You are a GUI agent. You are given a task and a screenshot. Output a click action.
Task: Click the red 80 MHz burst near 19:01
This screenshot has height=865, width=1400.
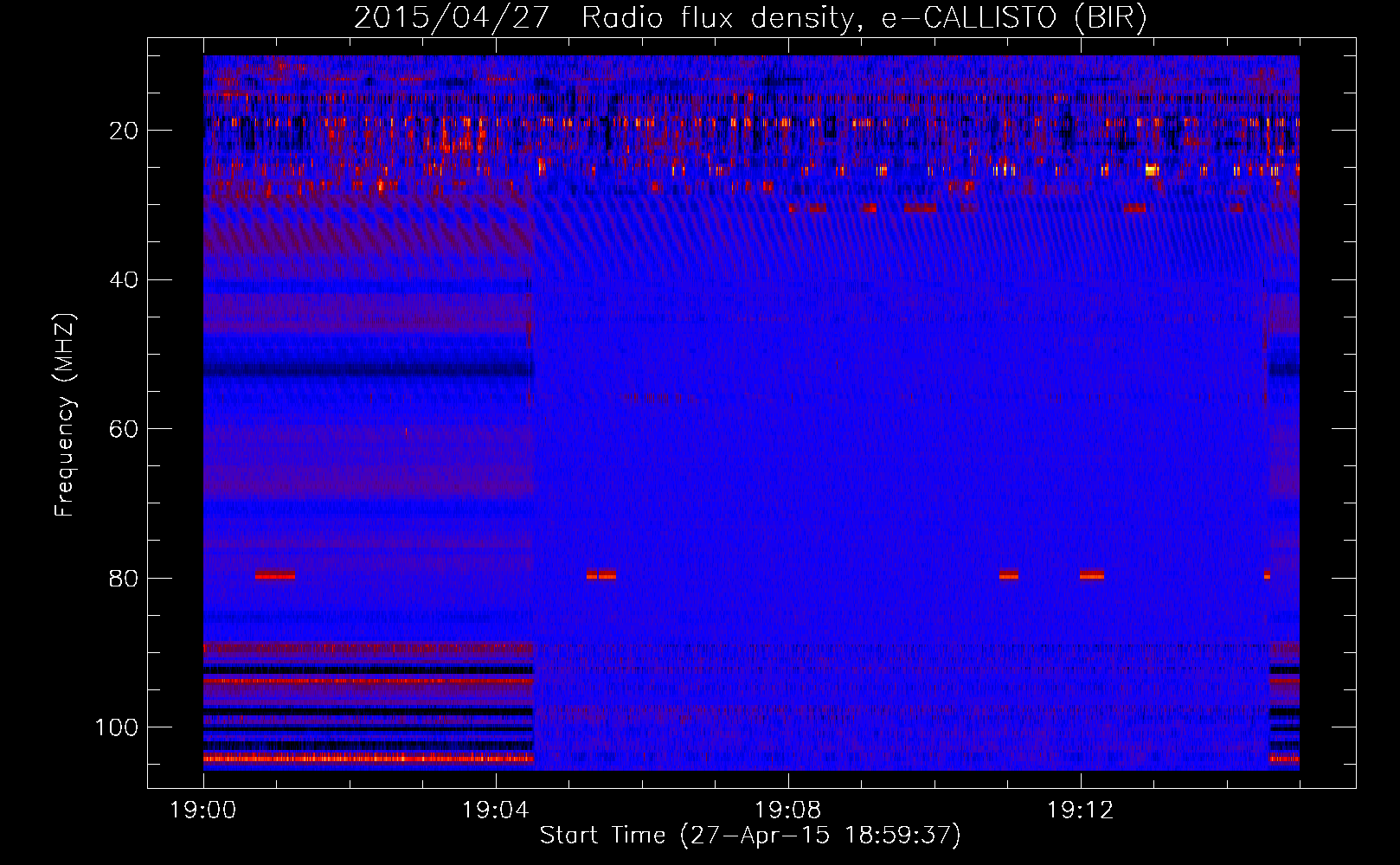click(x=275, y=574)
